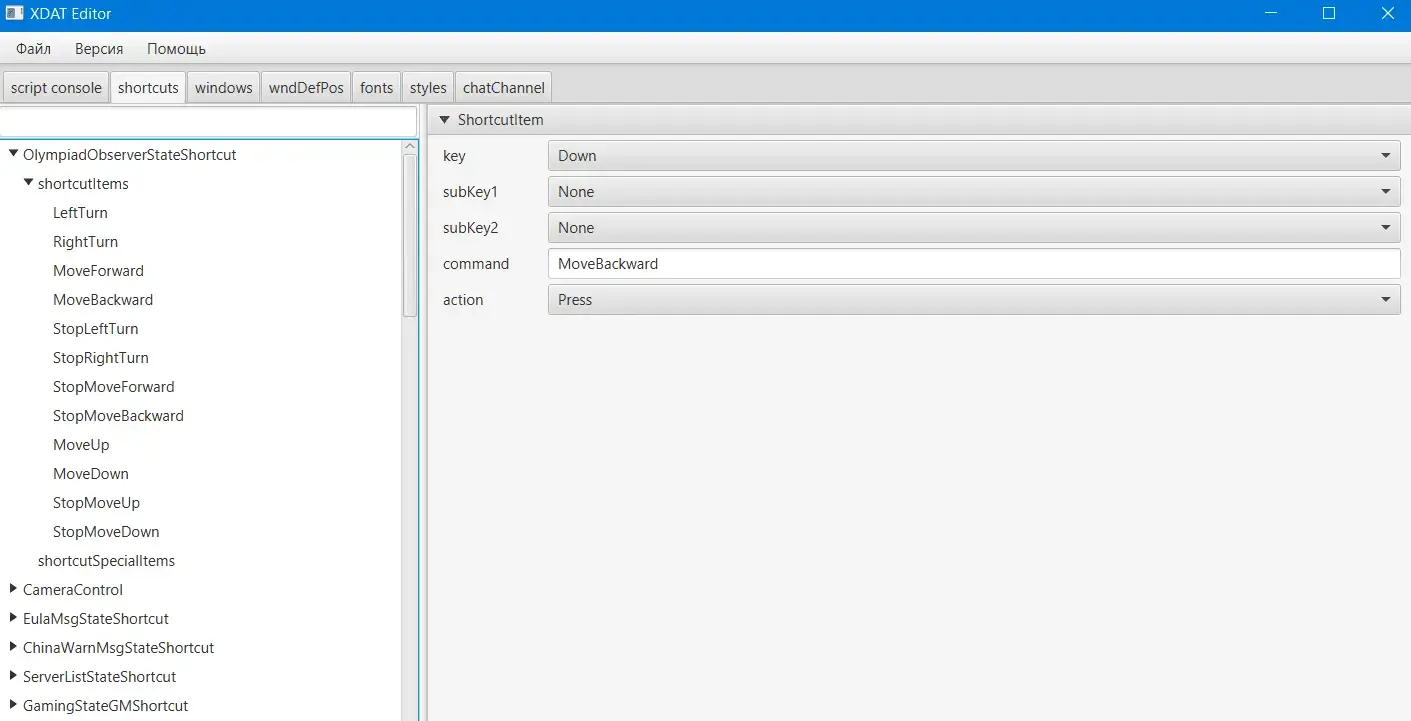
Task: Select MoveDown in the tree
Action: [x=91, y=473]
